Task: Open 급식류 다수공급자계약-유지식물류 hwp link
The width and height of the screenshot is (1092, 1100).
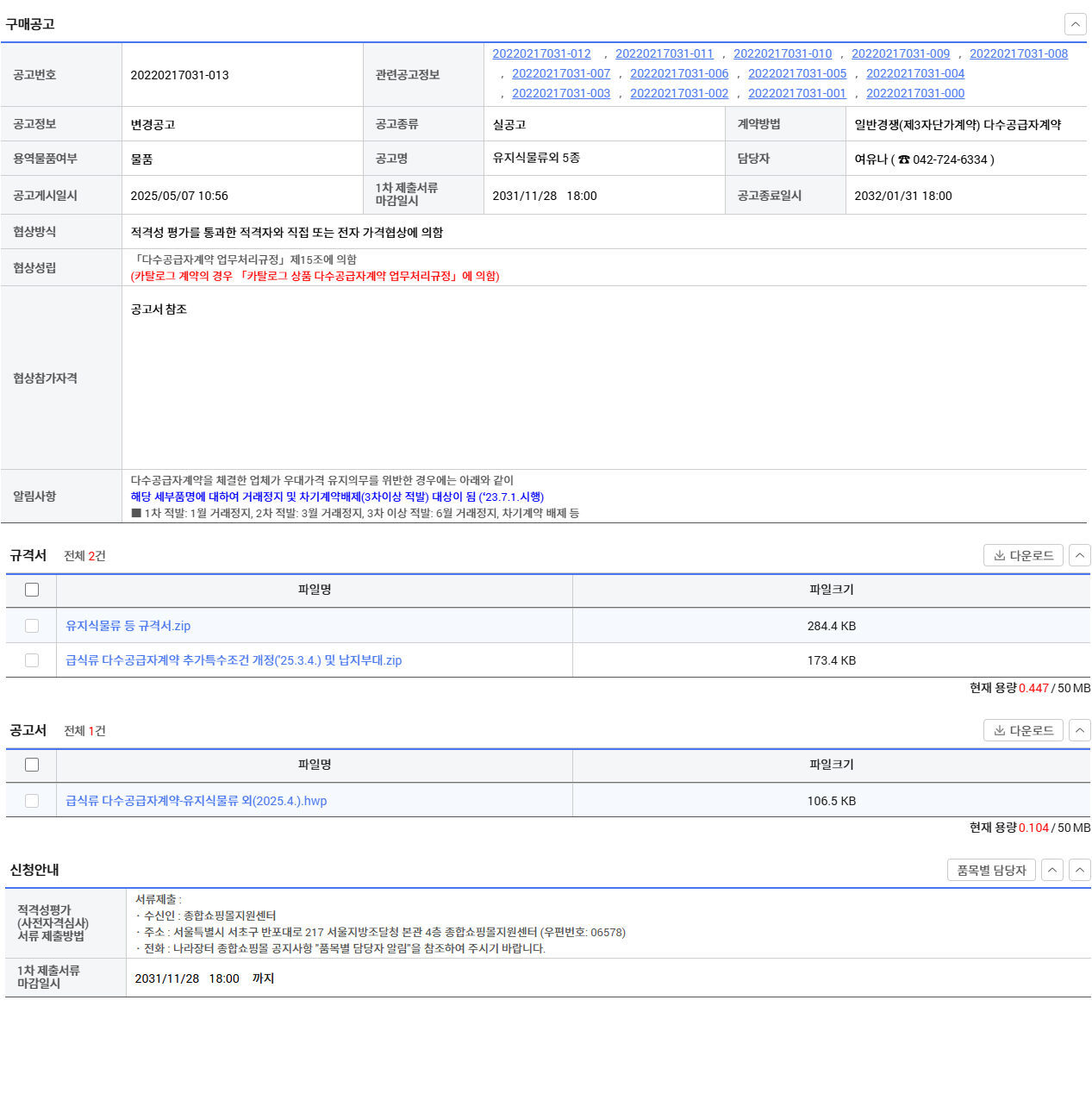Action: (x=196, y=801)
